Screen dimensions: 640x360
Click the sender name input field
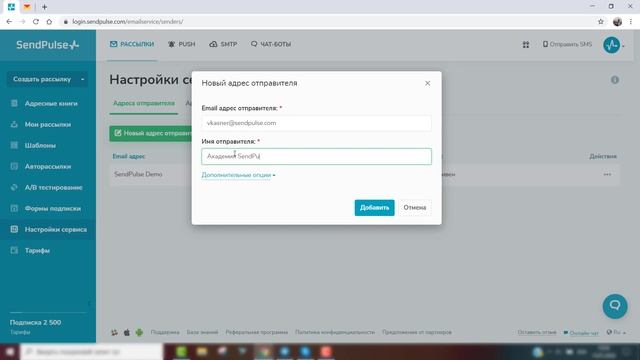pos(316,156)
